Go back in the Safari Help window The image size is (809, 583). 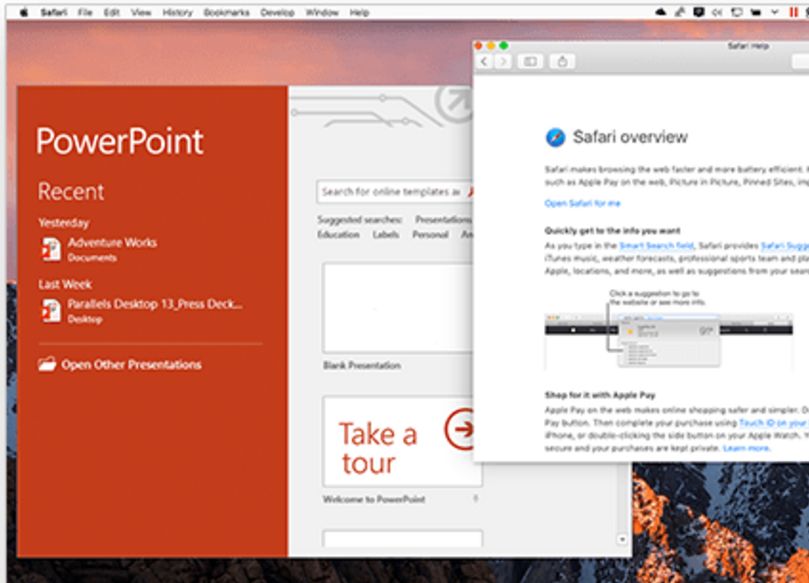(484, 61)
